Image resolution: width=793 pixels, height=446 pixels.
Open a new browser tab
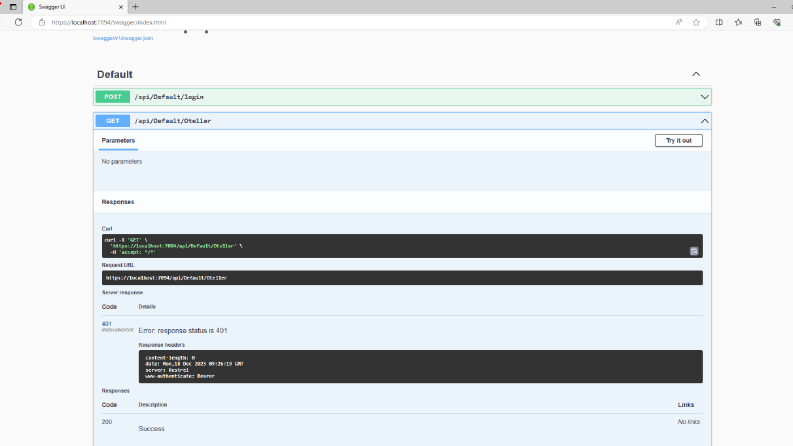(x=135, y=7)
